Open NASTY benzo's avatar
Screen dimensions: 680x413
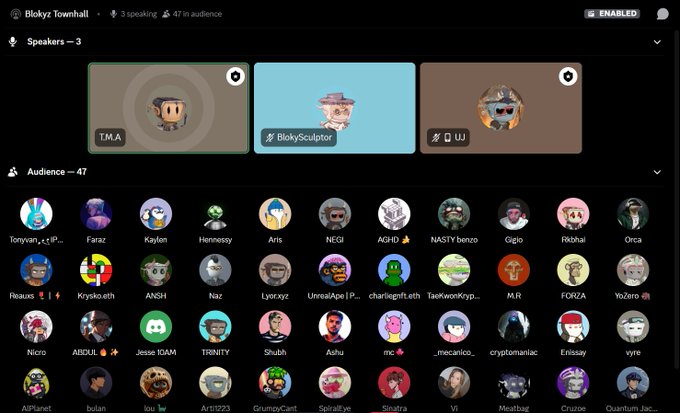click(x=454, y=214)
